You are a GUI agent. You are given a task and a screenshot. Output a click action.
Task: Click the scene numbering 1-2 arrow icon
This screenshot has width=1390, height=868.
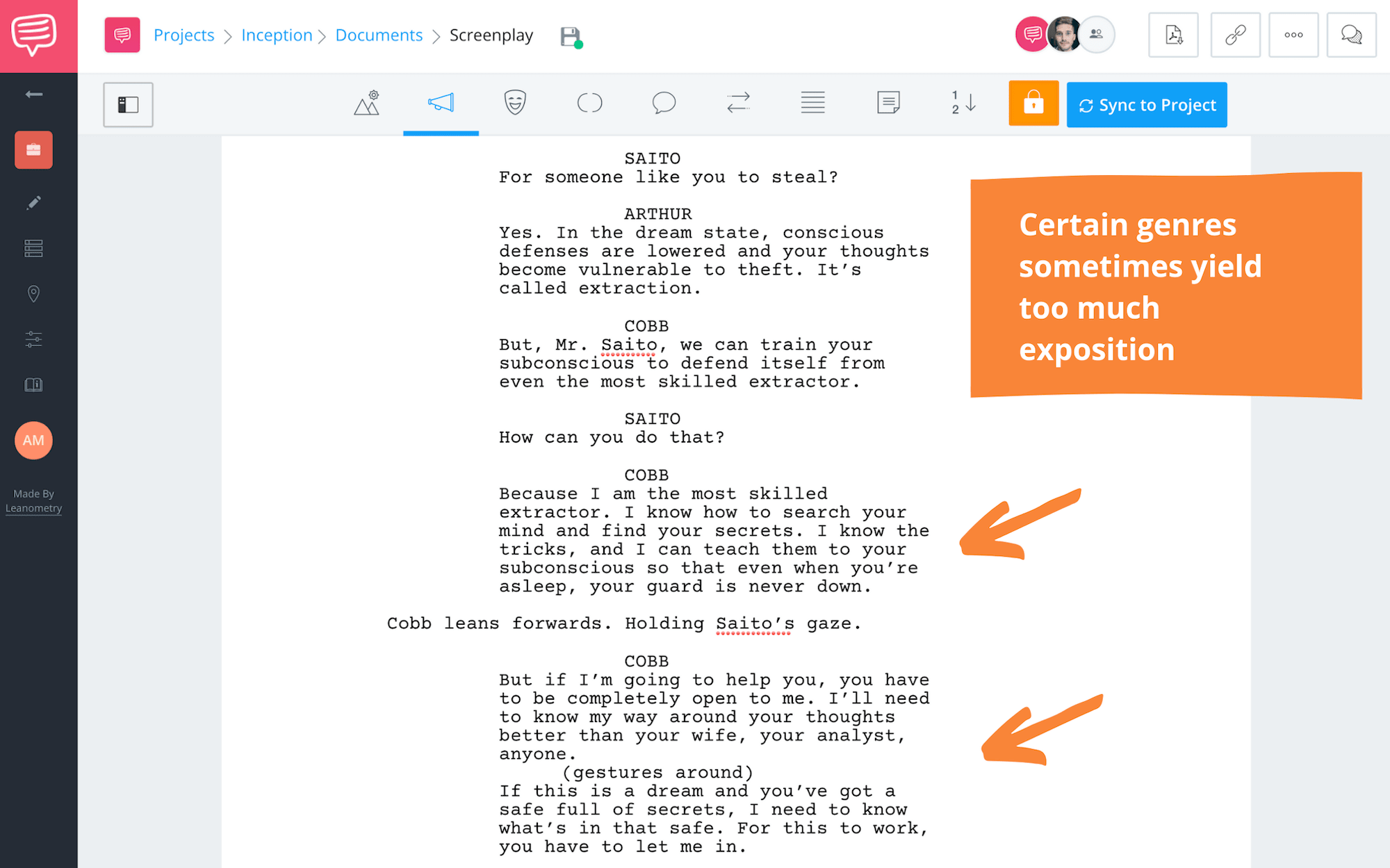[x=963, y=103]
